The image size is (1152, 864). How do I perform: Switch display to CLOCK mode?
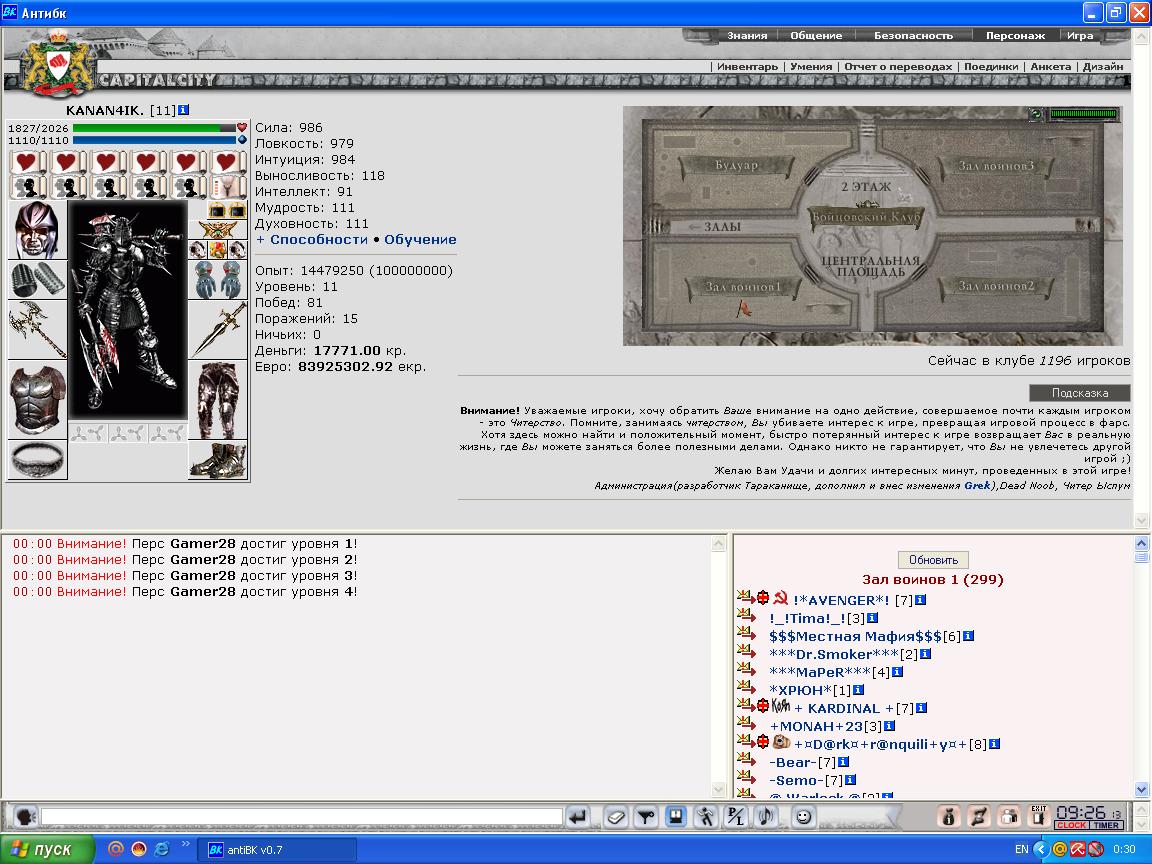point(1071,825)
